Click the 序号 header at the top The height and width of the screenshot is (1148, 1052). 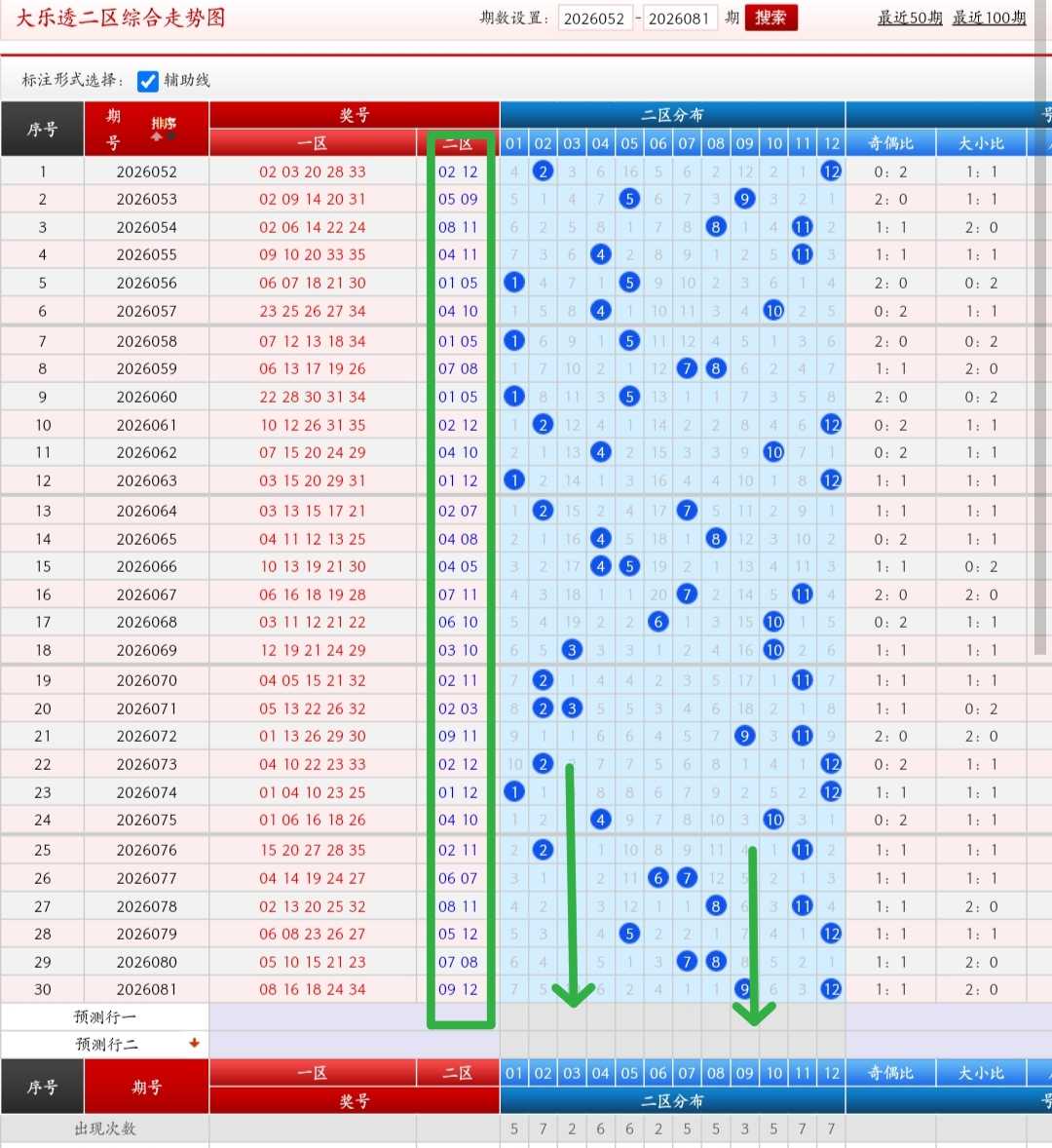pyautogui.click(x=43, y=129)
